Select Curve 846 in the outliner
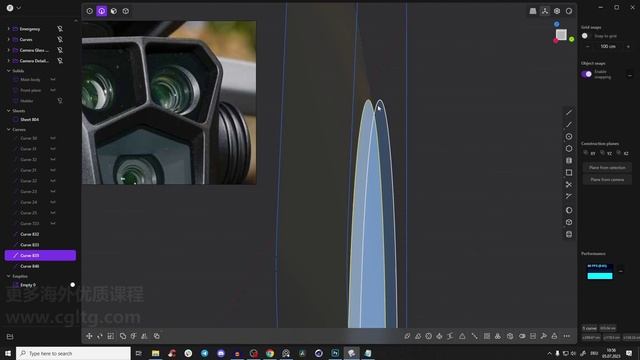 (29, 266)
